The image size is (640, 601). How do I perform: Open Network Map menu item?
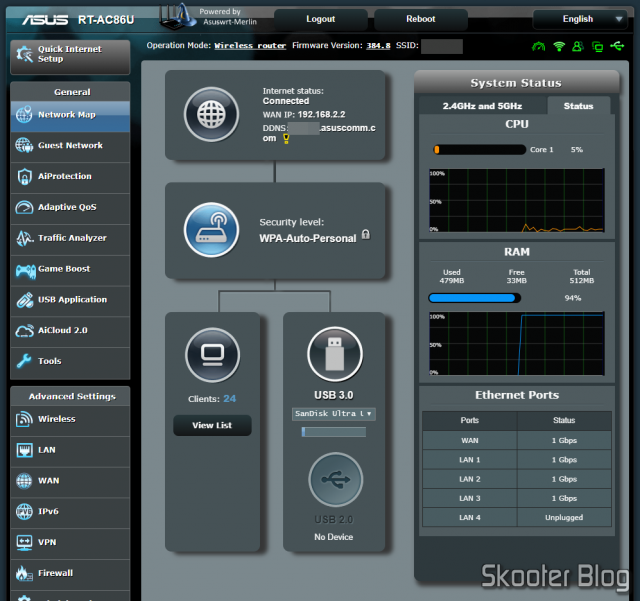[70, 115]
